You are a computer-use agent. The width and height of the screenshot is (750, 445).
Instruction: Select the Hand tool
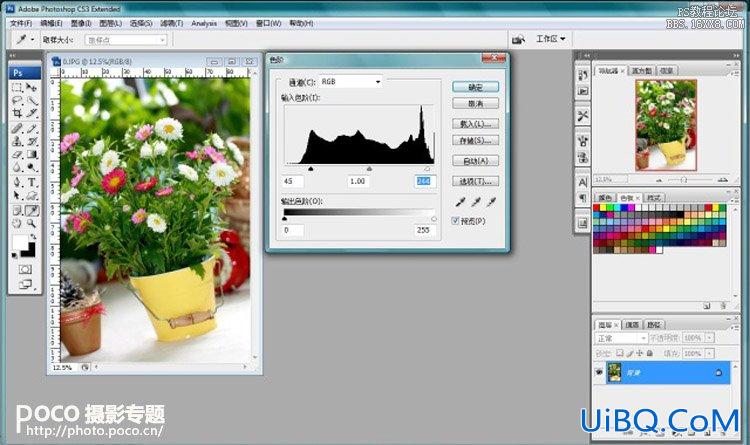pos(17,223)
